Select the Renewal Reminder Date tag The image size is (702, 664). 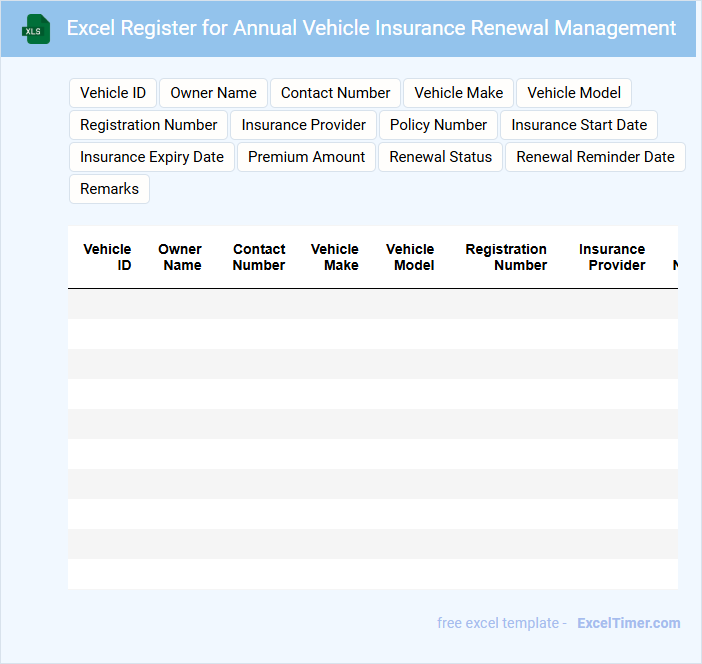tap(595, 157)
